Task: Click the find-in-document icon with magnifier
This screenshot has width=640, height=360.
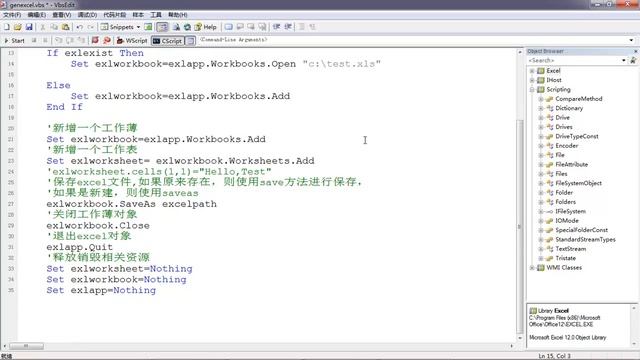Action: click(176, 27)
